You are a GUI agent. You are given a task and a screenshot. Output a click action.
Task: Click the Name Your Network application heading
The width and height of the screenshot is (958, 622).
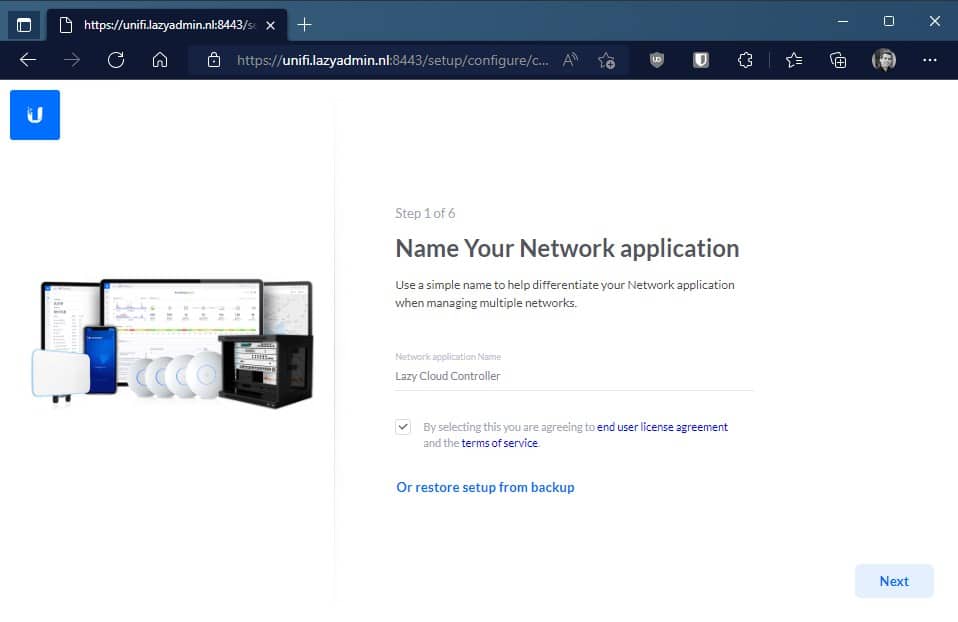pos(567,249)
